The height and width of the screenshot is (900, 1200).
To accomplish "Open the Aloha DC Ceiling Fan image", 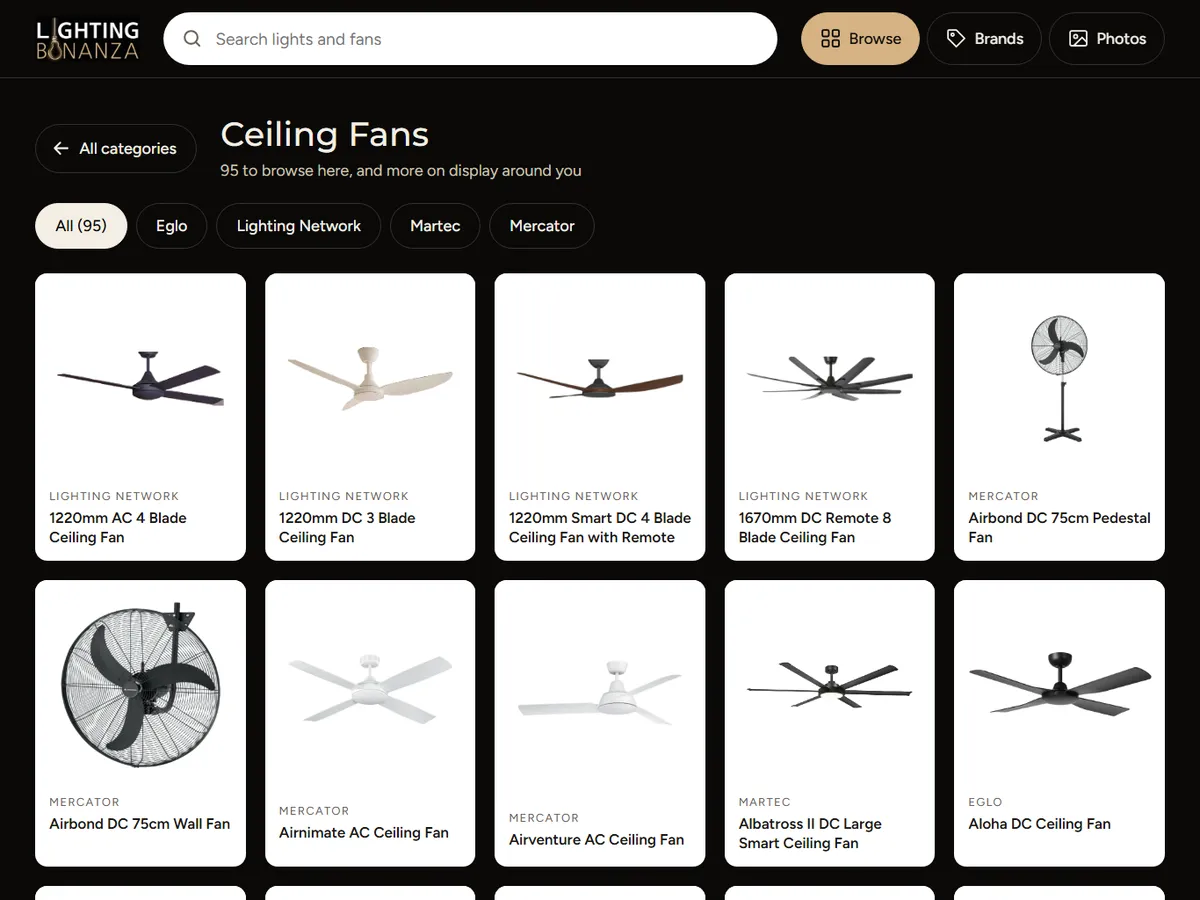I will (x=1059, y=684).
